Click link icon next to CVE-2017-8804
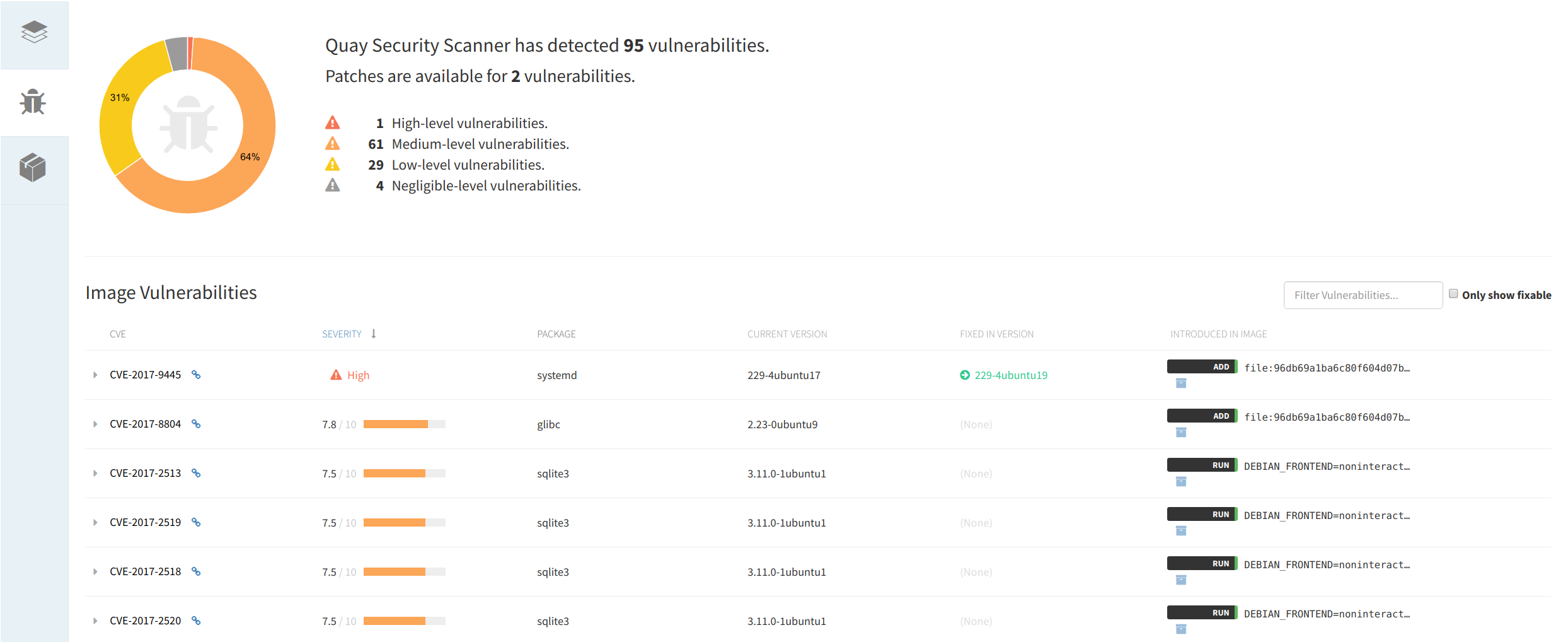 (196, 424)
